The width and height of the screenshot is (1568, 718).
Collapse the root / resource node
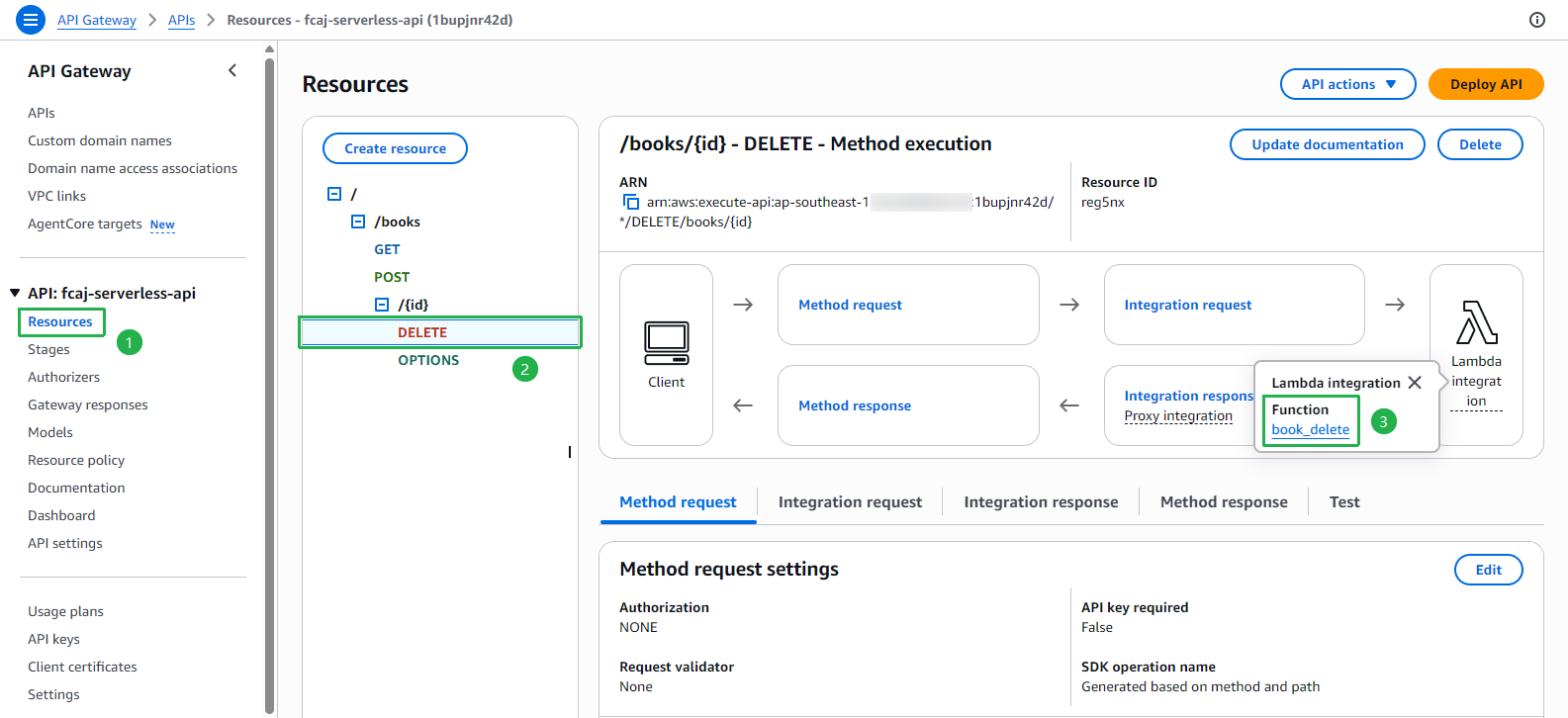tap(334, 194)
